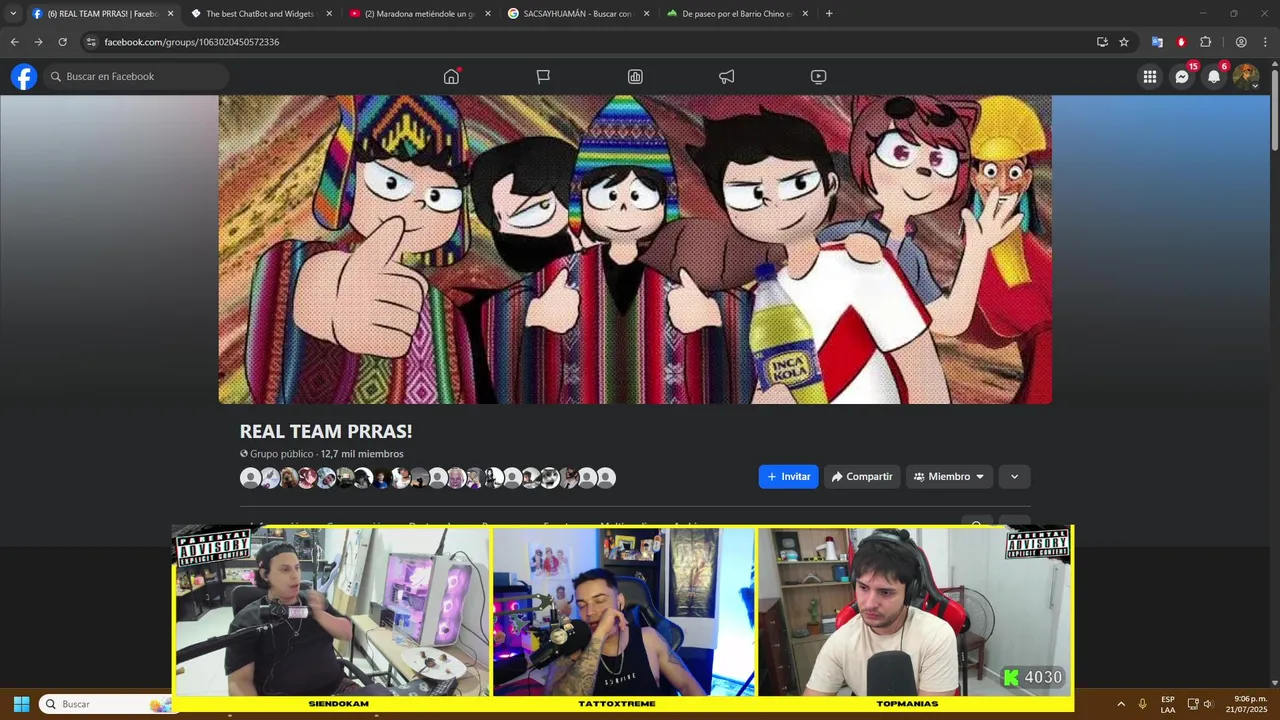Screen dimensions: 1280x720
Task: Click the Compartir button
Action: click(x=862, y=477)
